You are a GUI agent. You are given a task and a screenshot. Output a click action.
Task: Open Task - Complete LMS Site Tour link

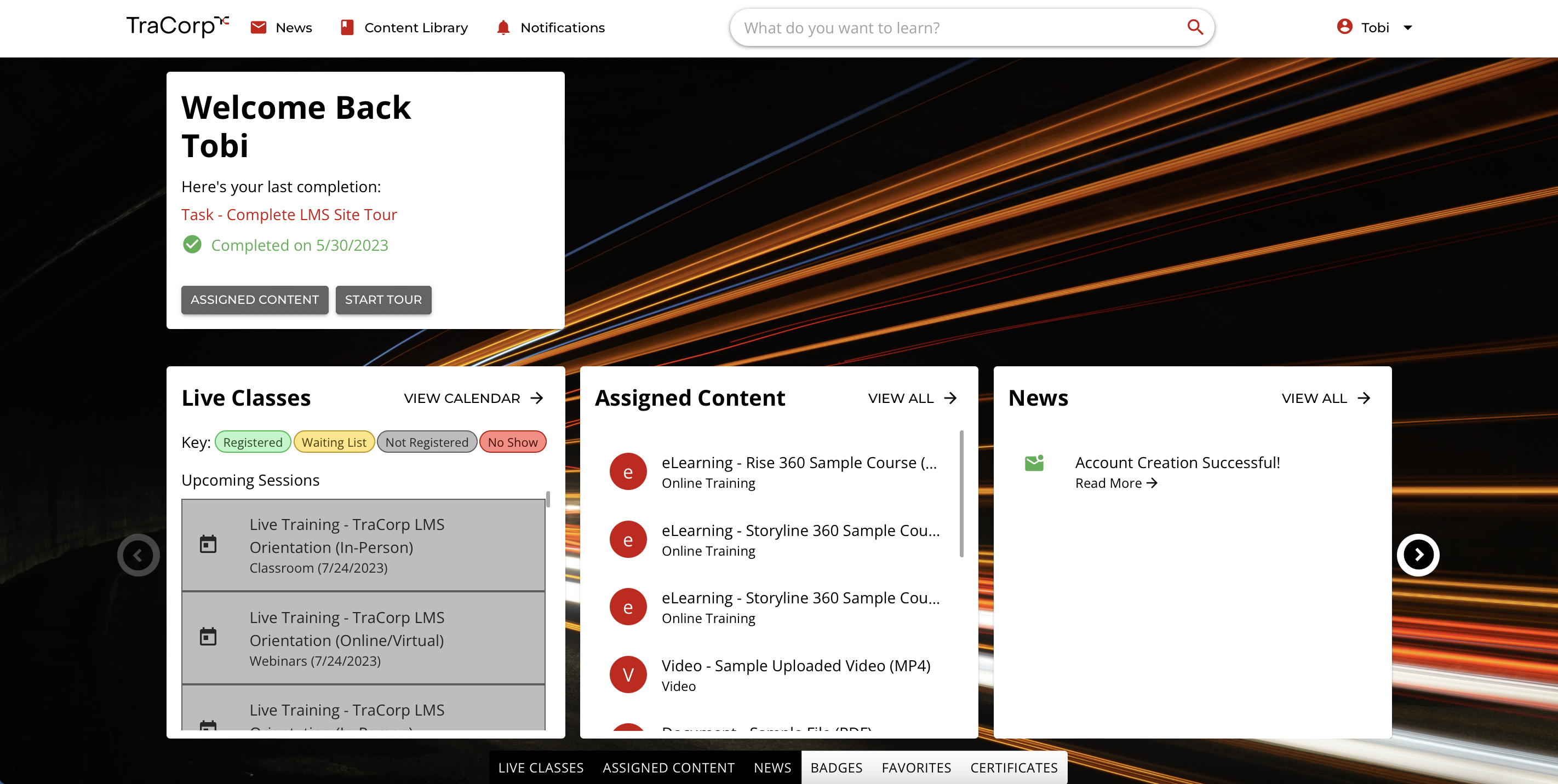coord(289,215)
